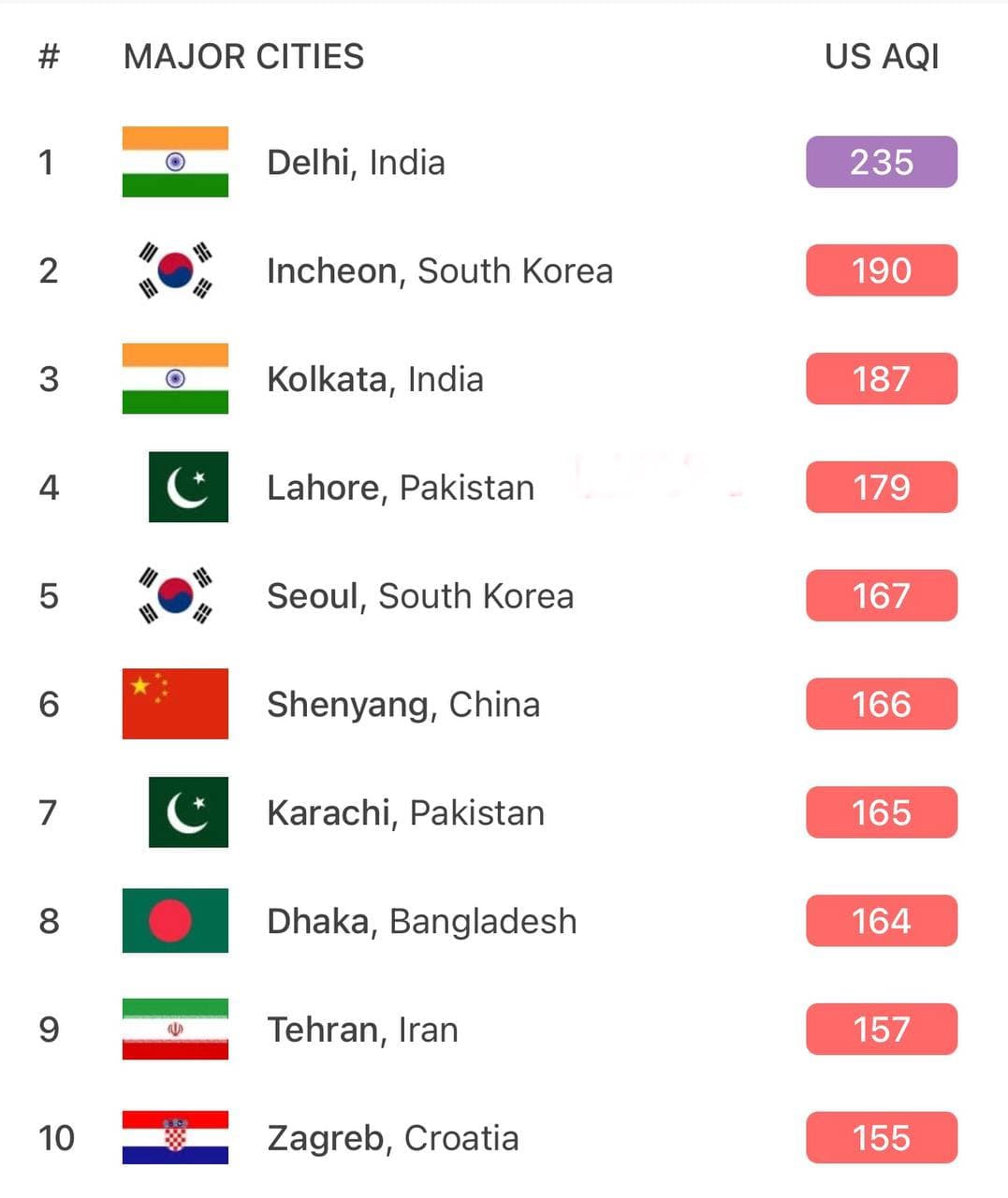Click the Pakistan flag beside Lahore

(x=188, y=487)
